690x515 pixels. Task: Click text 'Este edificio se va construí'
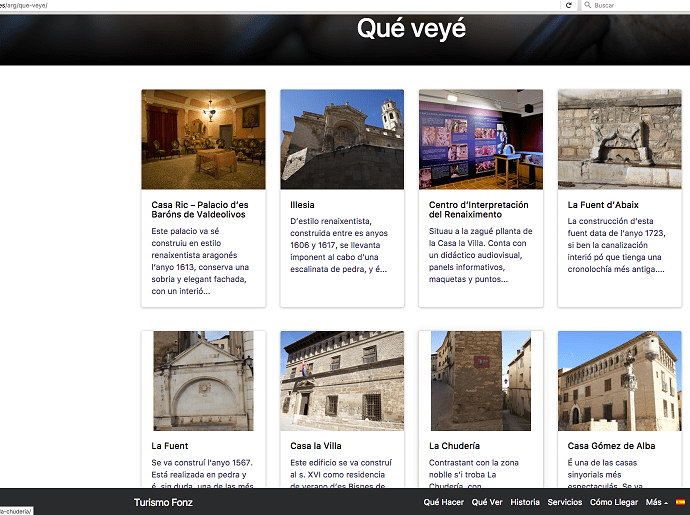(x=341, y=463)
